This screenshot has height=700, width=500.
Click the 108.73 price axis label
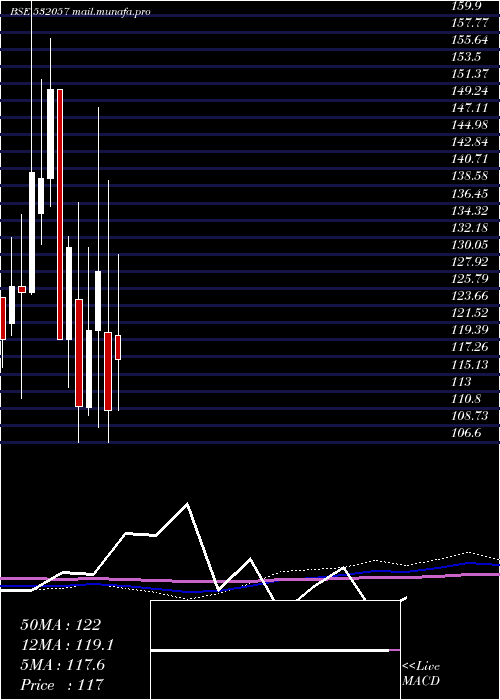[471, 415]
